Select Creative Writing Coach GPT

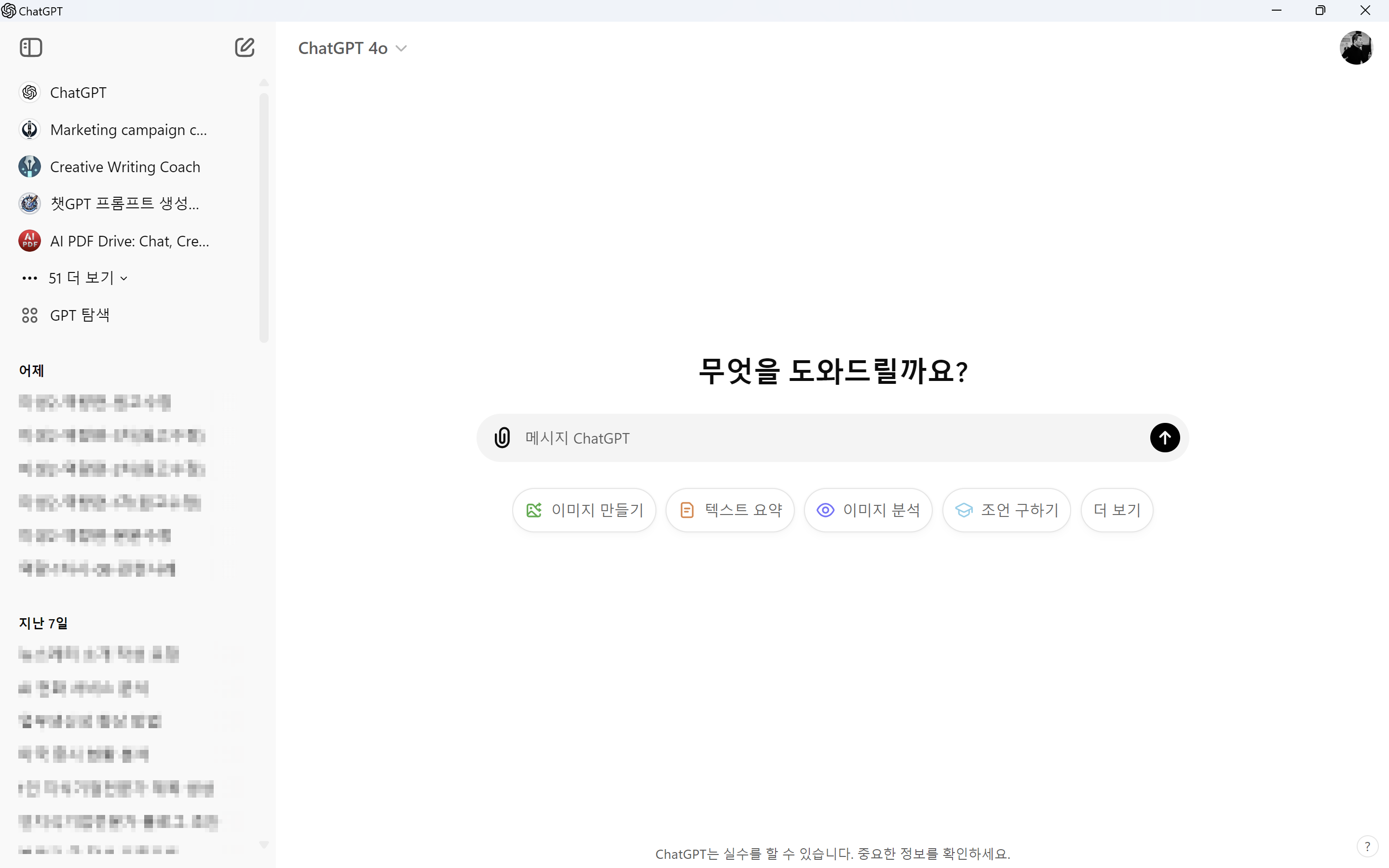tap(125, 166)
